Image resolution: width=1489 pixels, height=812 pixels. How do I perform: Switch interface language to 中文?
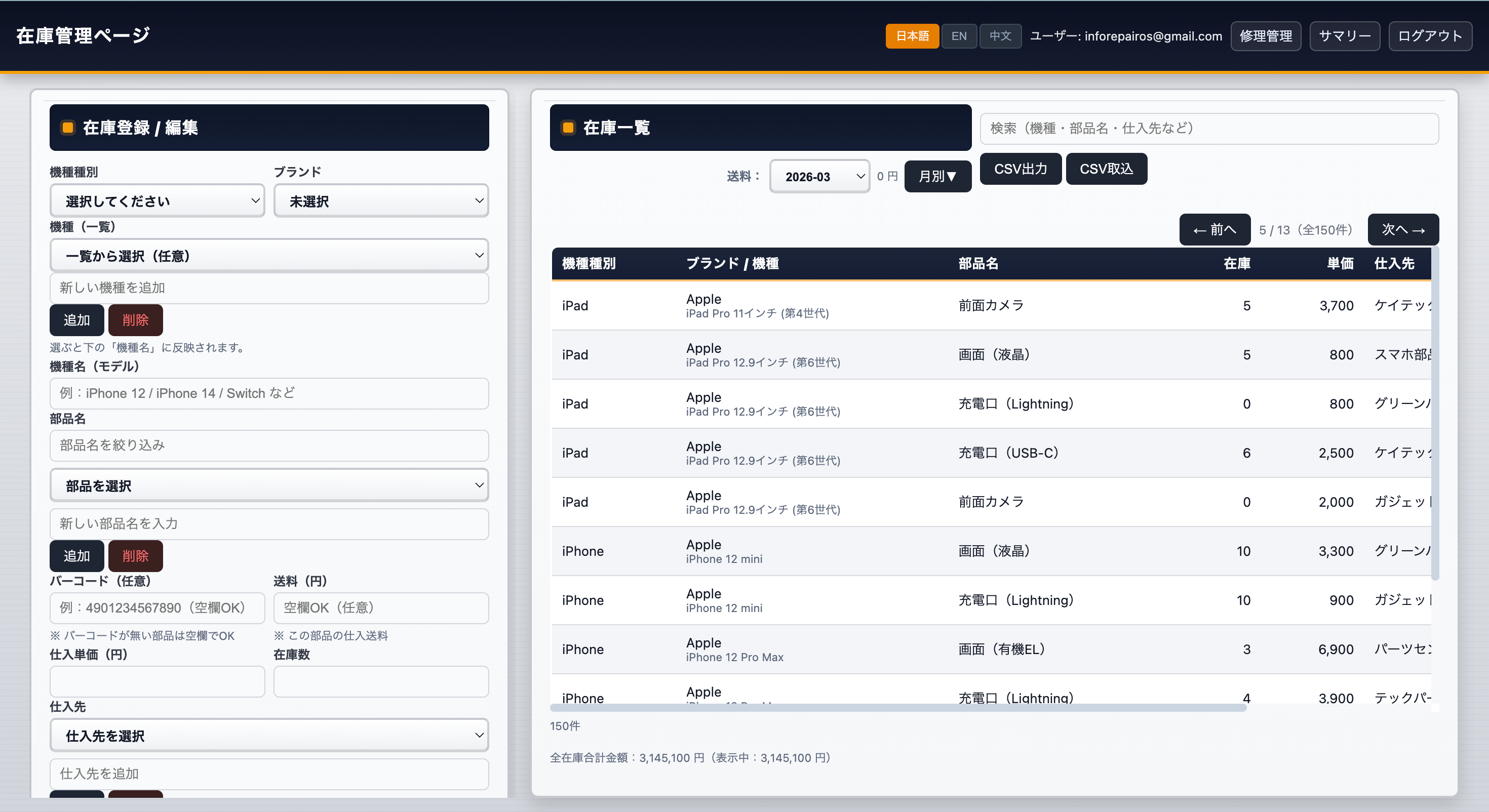999,36
